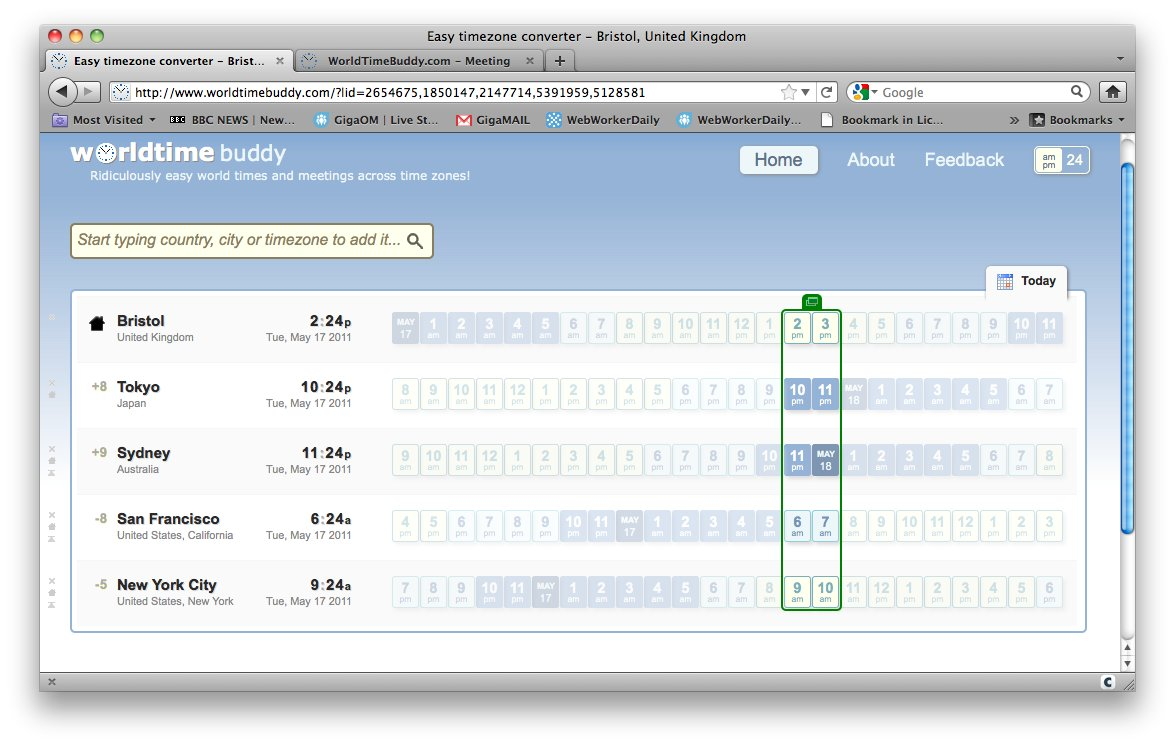This screenshot has height=746, width=1175.
Task: Show more bookmarks with the chevron
Action: [1013, 120]
